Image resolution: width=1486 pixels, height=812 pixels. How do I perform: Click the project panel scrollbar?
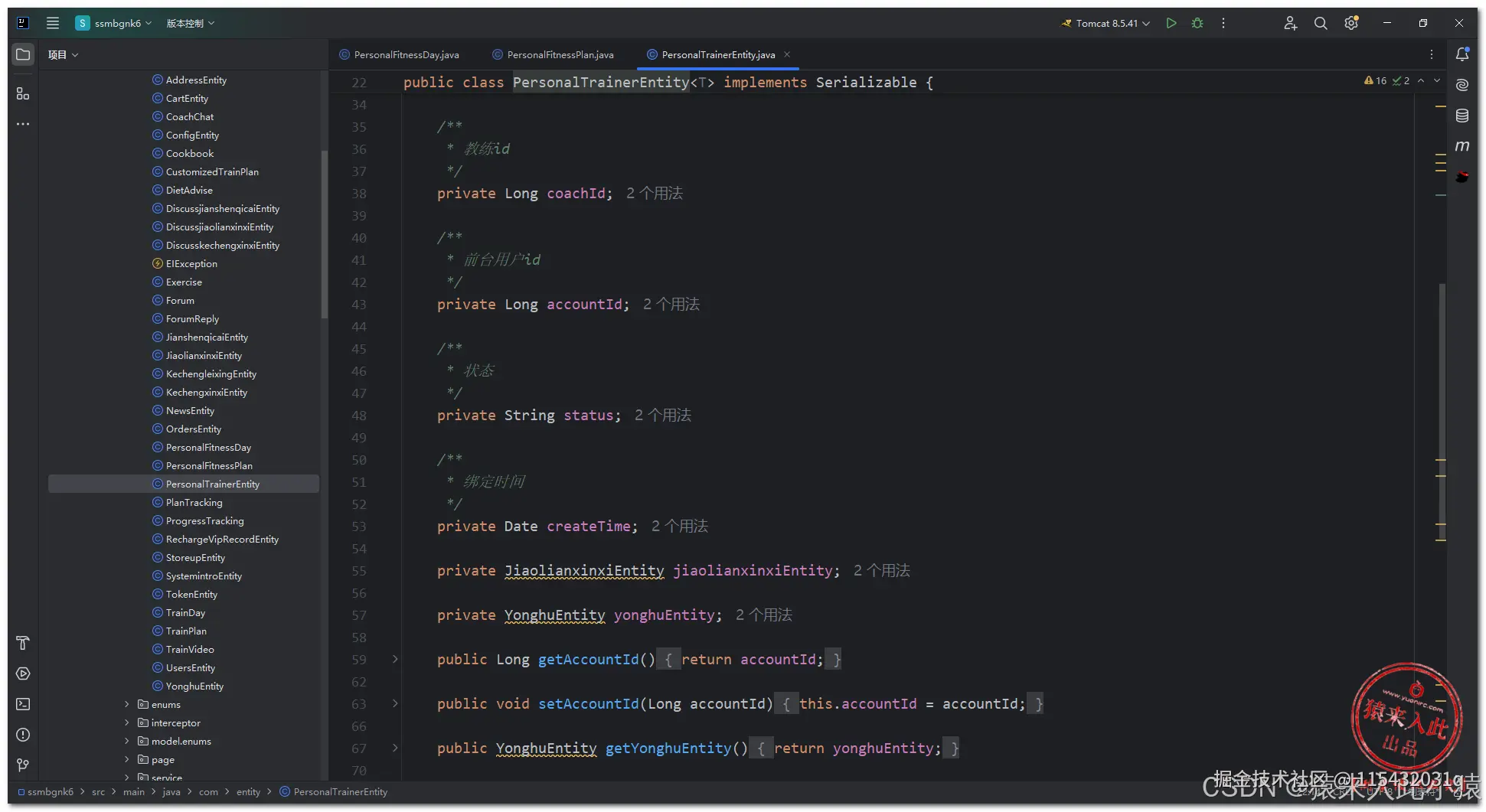tap(325, 233)
